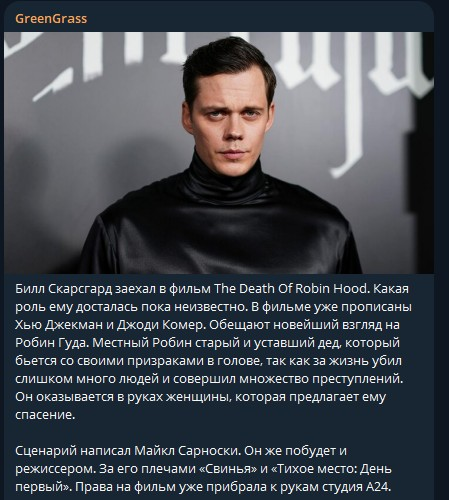Open the GreenGrass channel name

pyautogui.click(x=51, y=19)
